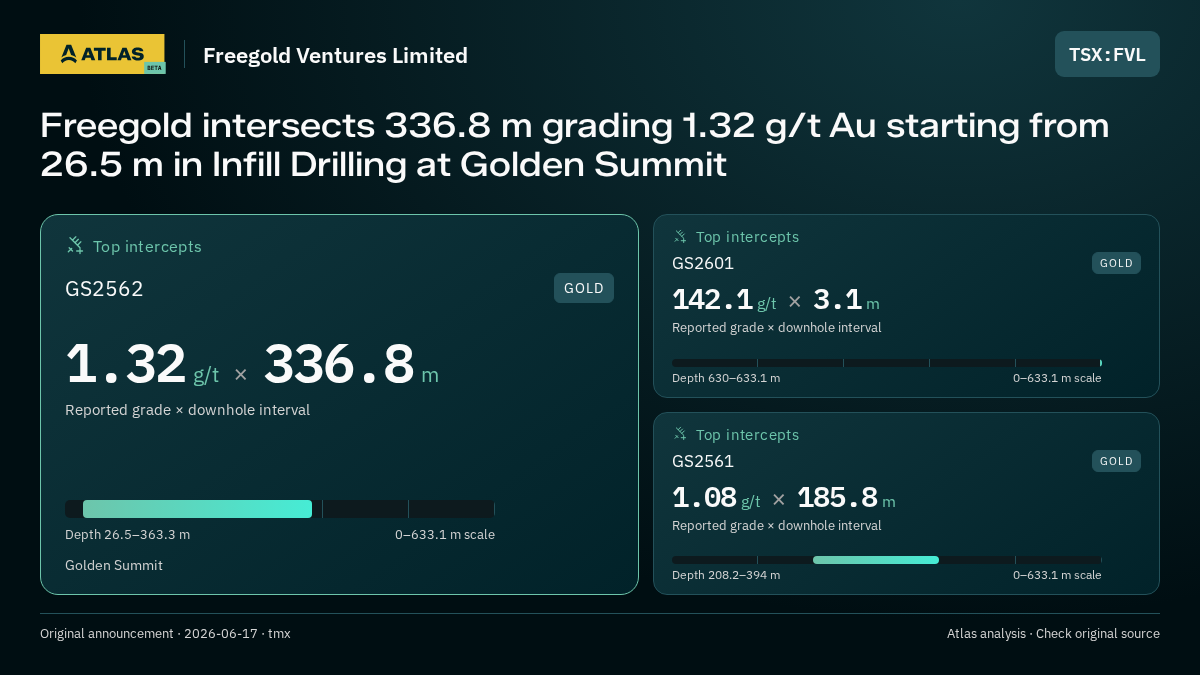Click Reported grade text in the GS2562 card
Screen dimensions: 1200x675
click(x=187, y=410)
